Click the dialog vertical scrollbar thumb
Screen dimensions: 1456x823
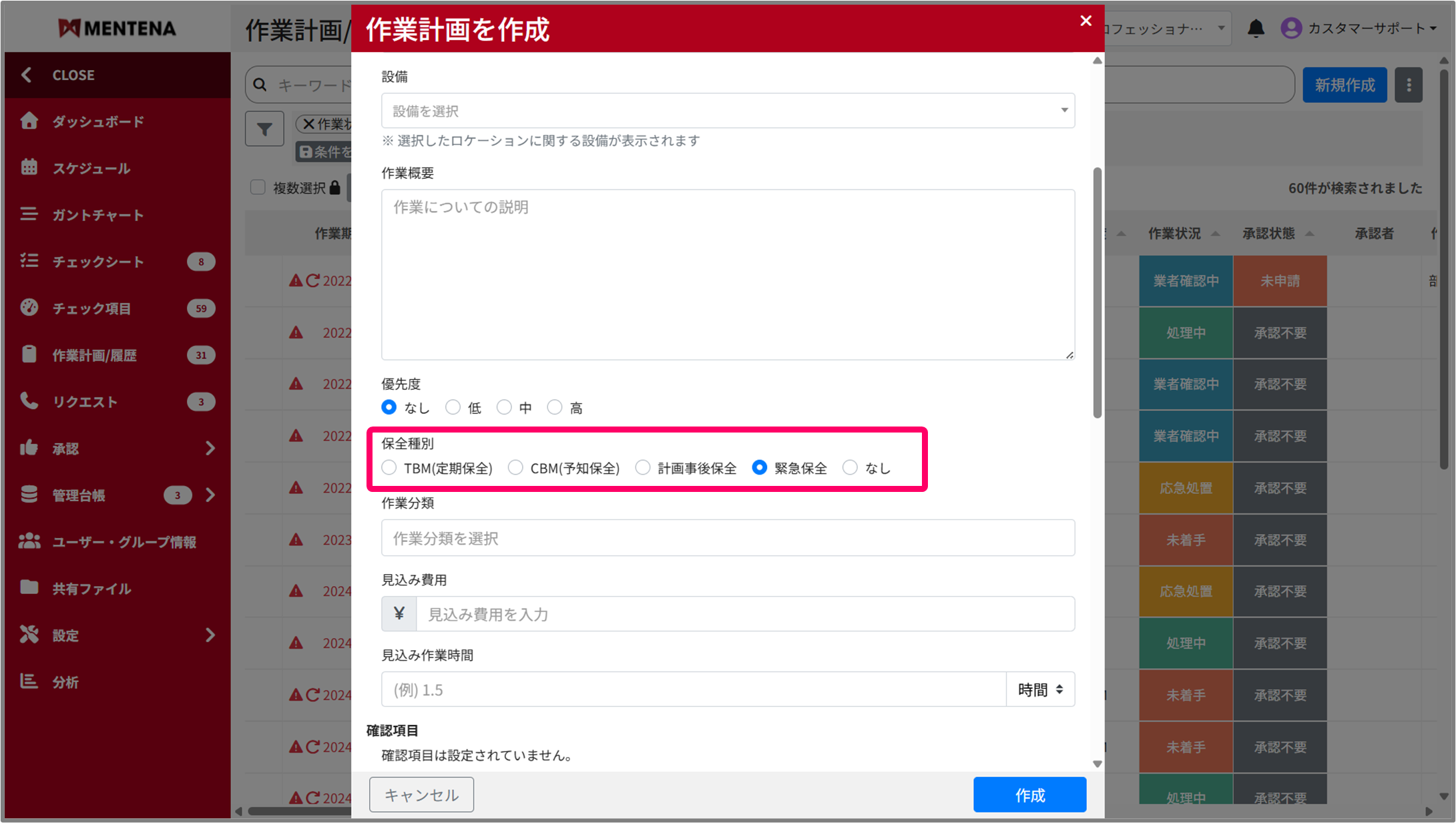click(x=1097, y=294)
